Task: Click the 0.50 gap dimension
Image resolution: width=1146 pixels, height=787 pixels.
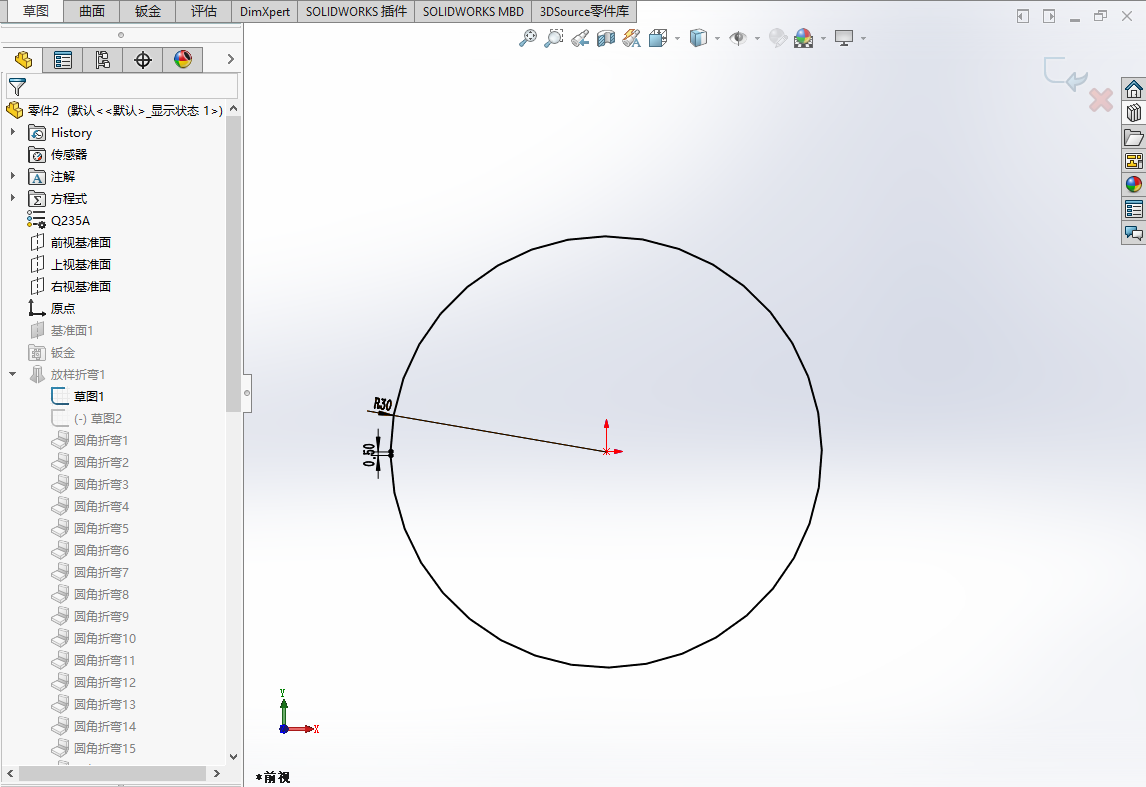Action: [x=369, y=455]
